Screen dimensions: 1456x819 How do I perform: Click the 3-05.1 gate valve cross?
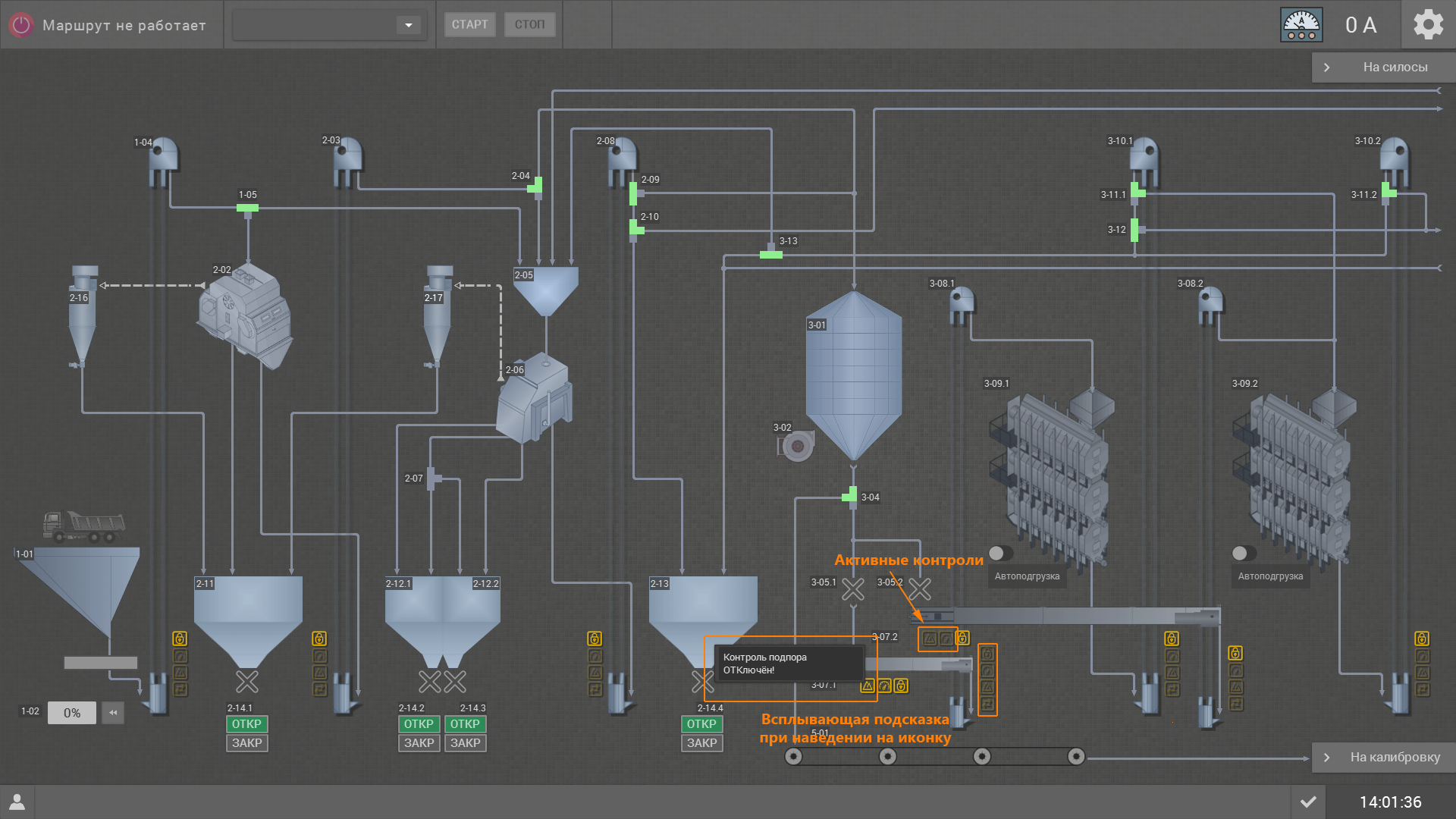pos(853,589)
